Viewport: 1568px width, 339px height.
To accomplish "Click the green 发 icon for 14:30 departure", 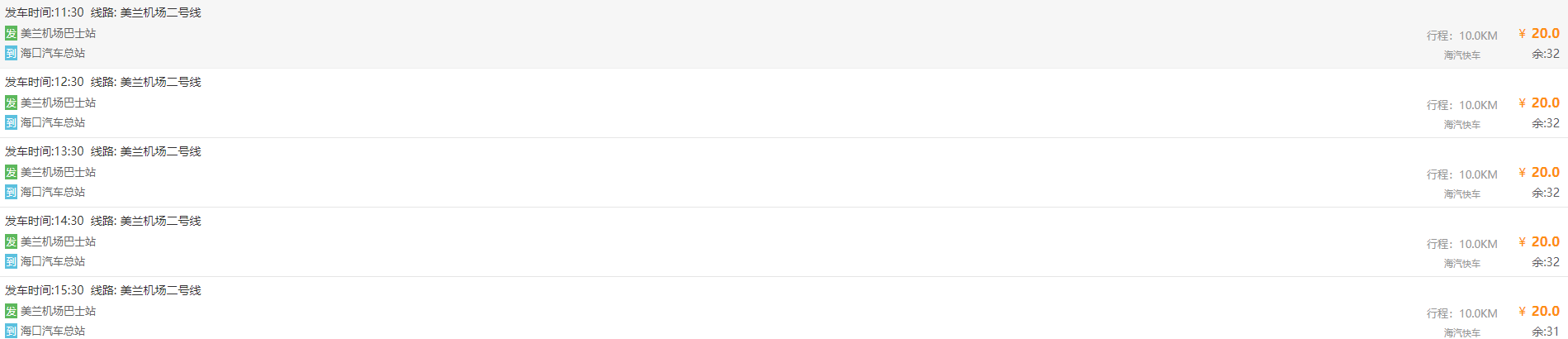I will [11, 241].
